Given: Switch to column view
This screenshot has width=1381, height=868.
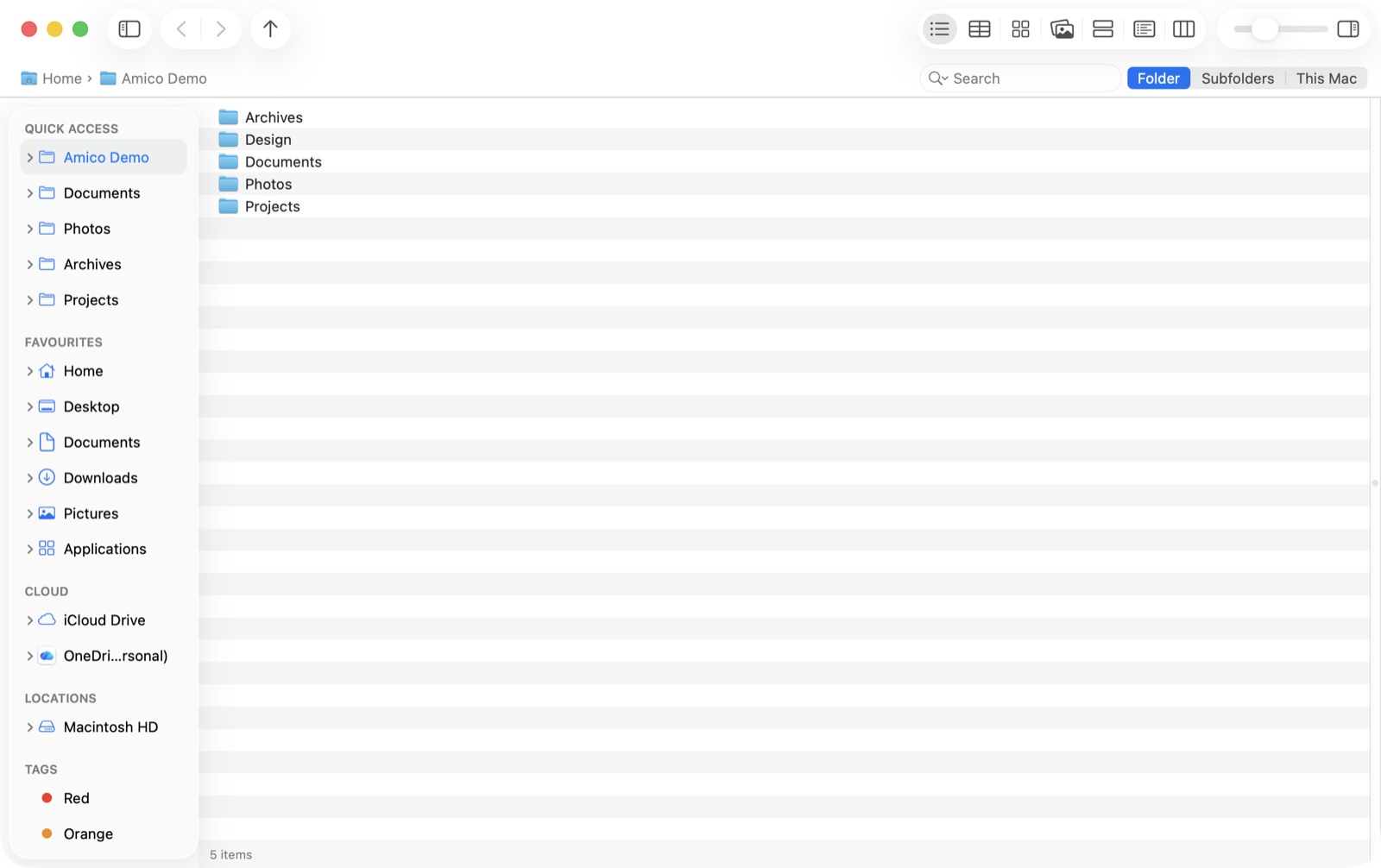Looking at the screenshot, I should (1184, 28).
